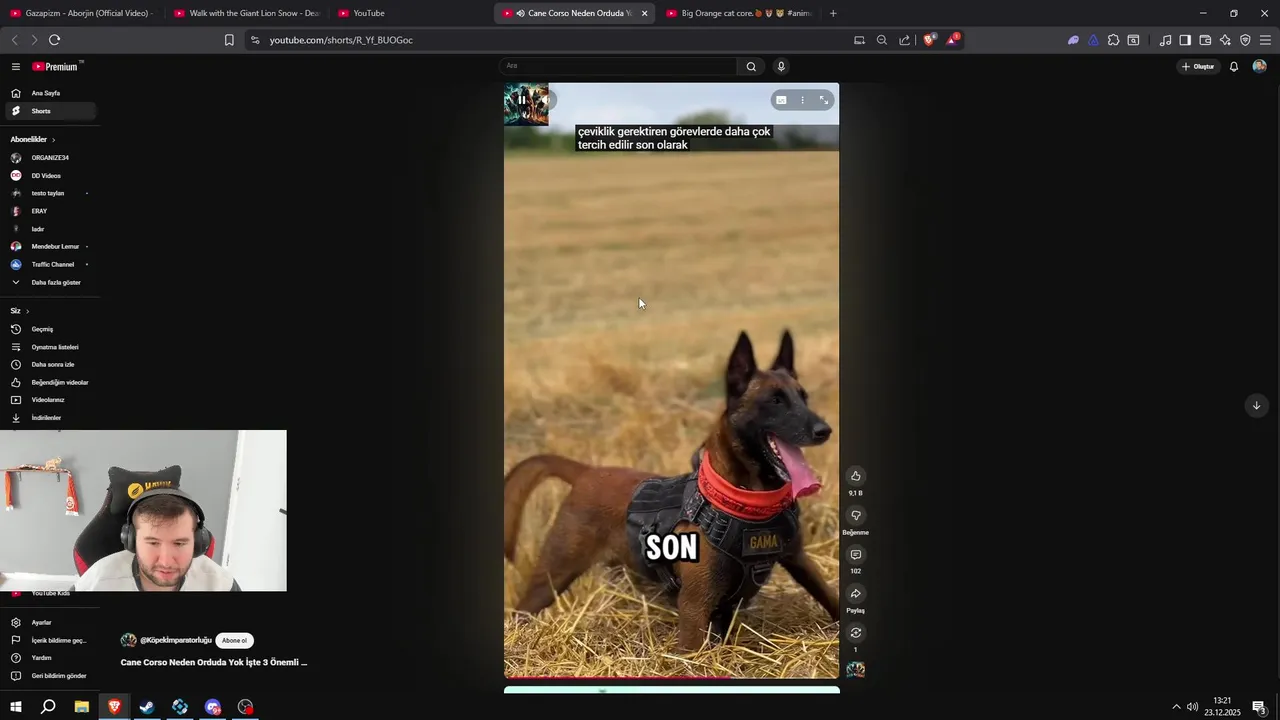Open Oynatma listeleri playlists

(x=52, y=347)
